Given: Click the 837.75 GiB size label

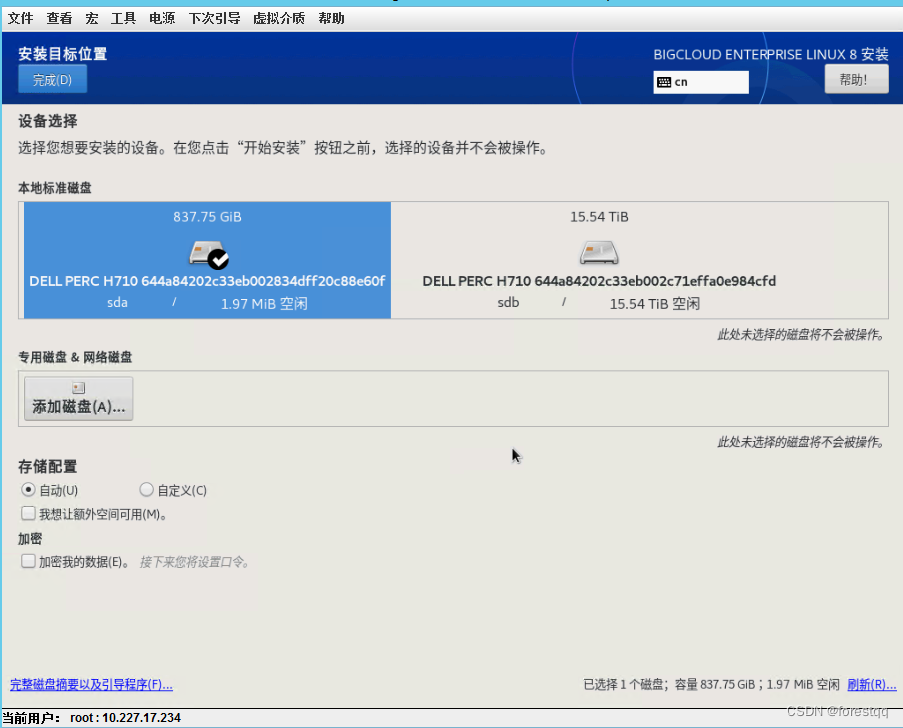Looking at the screenshot, I should [x=207, y=217].
